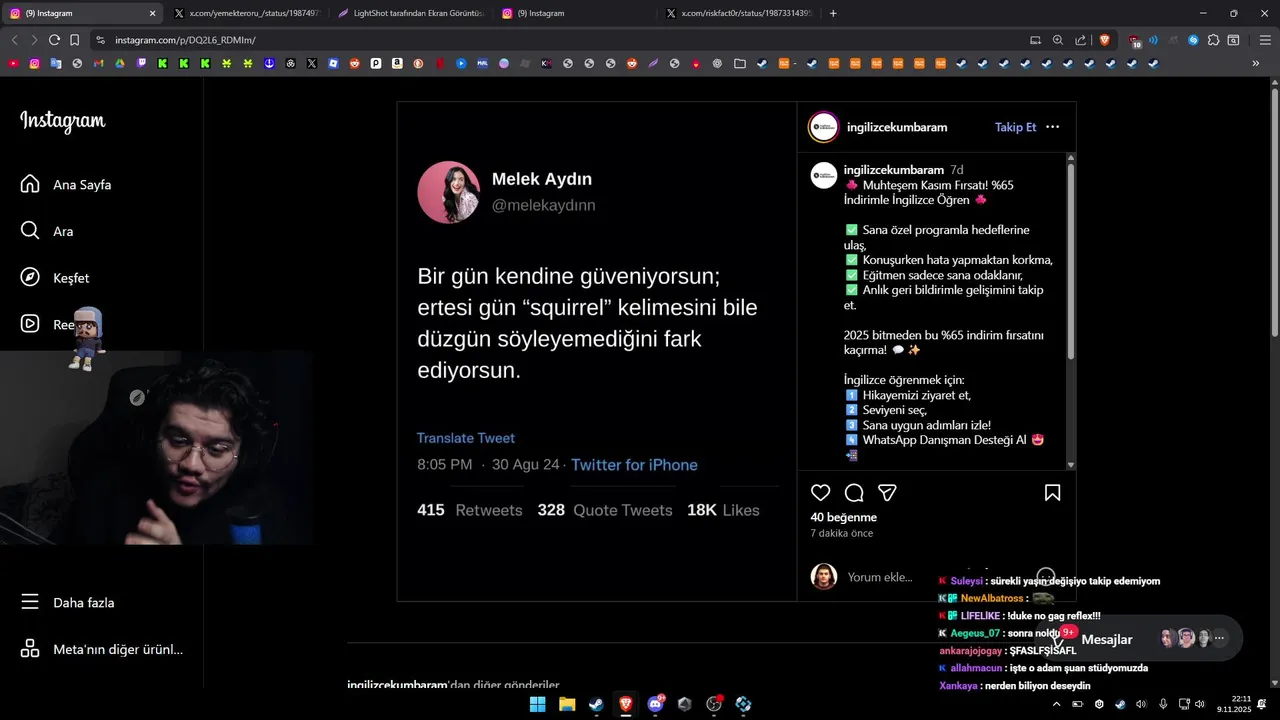Open the Daha fazla menu
The image size is (1280, 720).
[68, 603]
